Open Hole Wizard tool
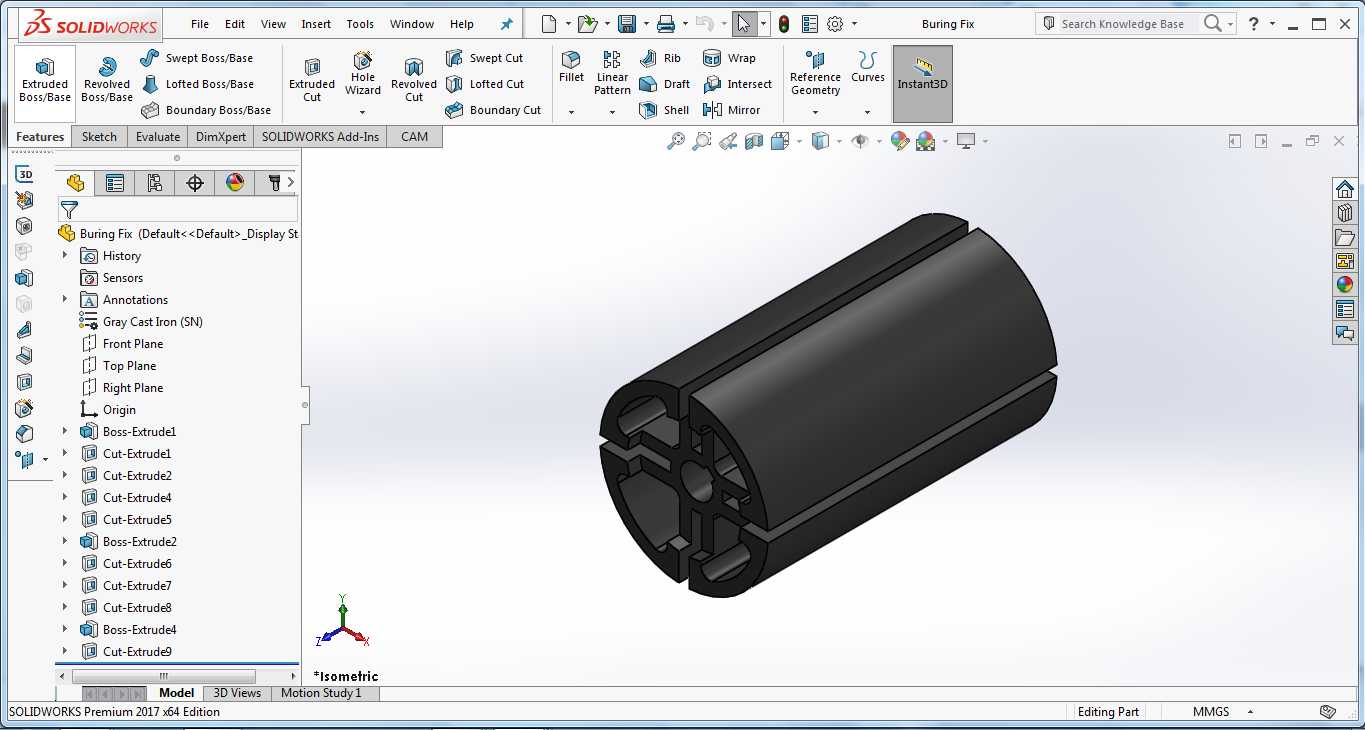This screenshot has width=1365, height=730. click(x=363, y=72)
